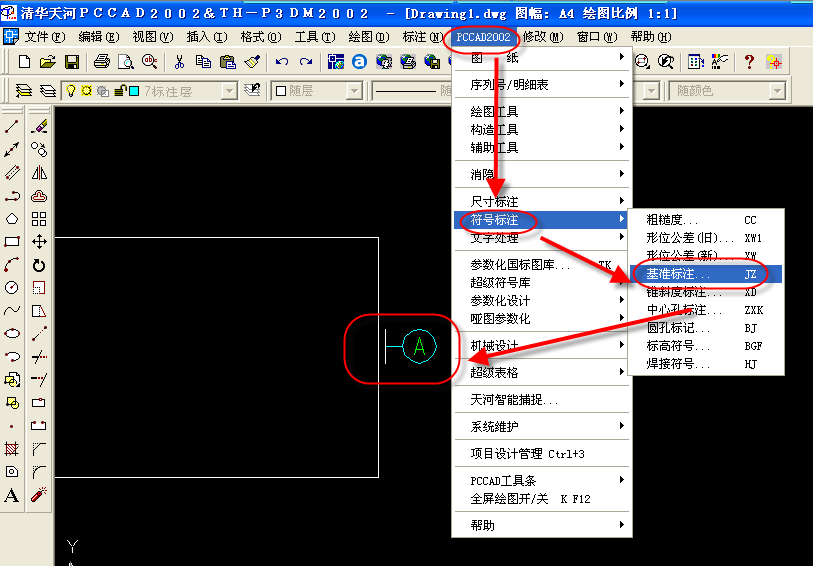This screenshot has height=566, width=813.
Task: Click the Find and Replace abc icon
Action: point(149,62)
